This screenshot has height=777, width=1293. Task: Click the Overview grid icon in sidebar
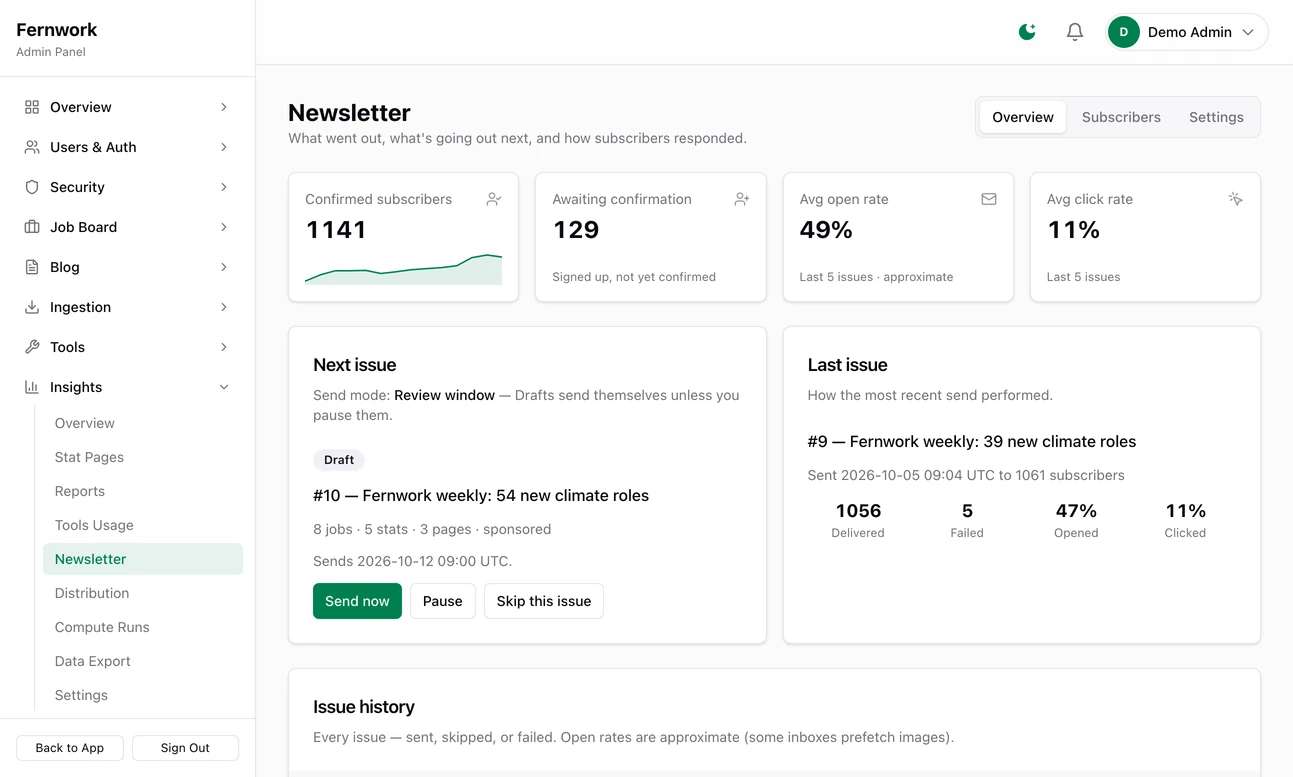tap(32, 107)
